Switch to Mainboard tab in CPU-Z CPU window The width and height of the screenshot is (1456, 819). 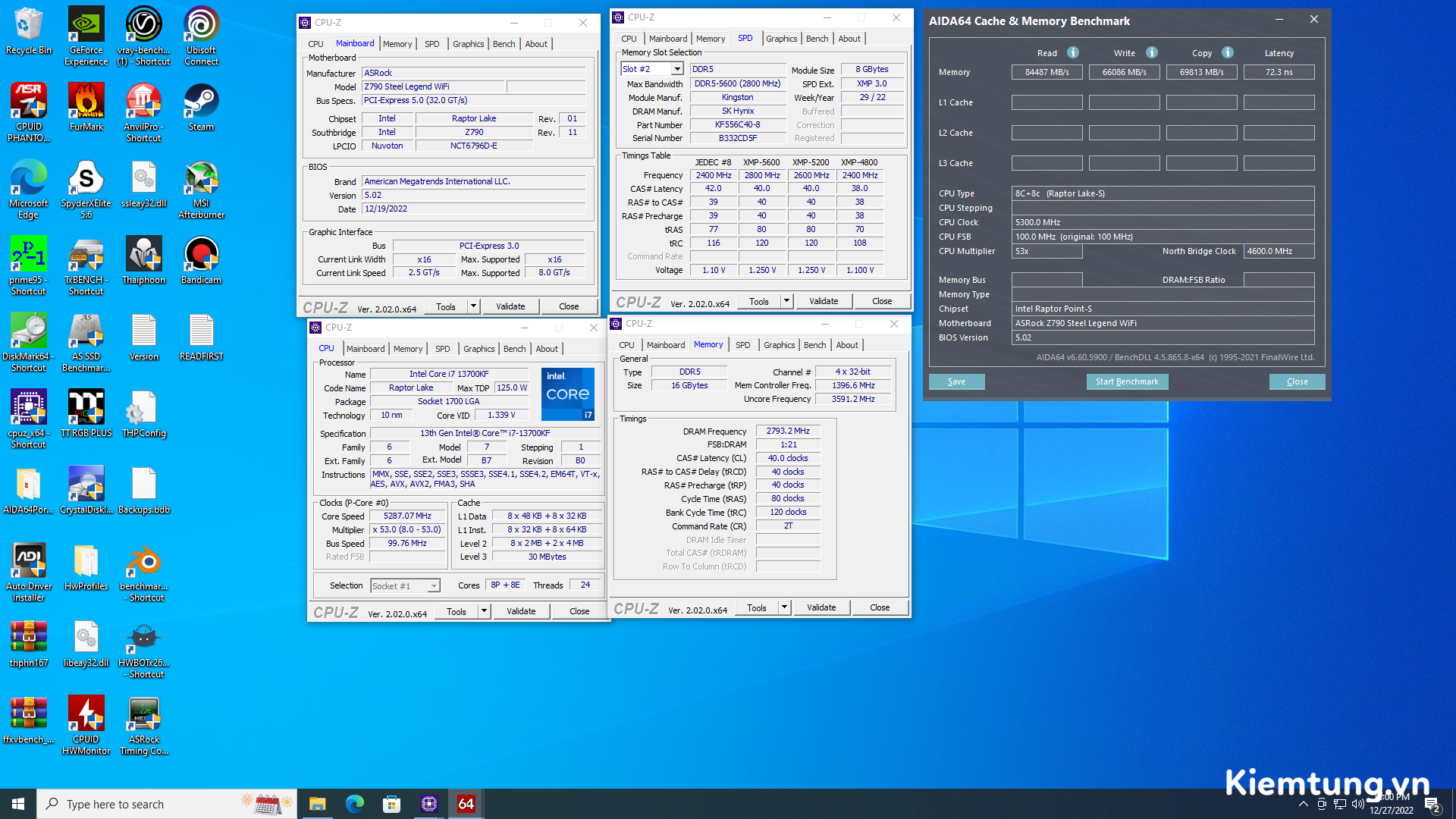point(366,349)
